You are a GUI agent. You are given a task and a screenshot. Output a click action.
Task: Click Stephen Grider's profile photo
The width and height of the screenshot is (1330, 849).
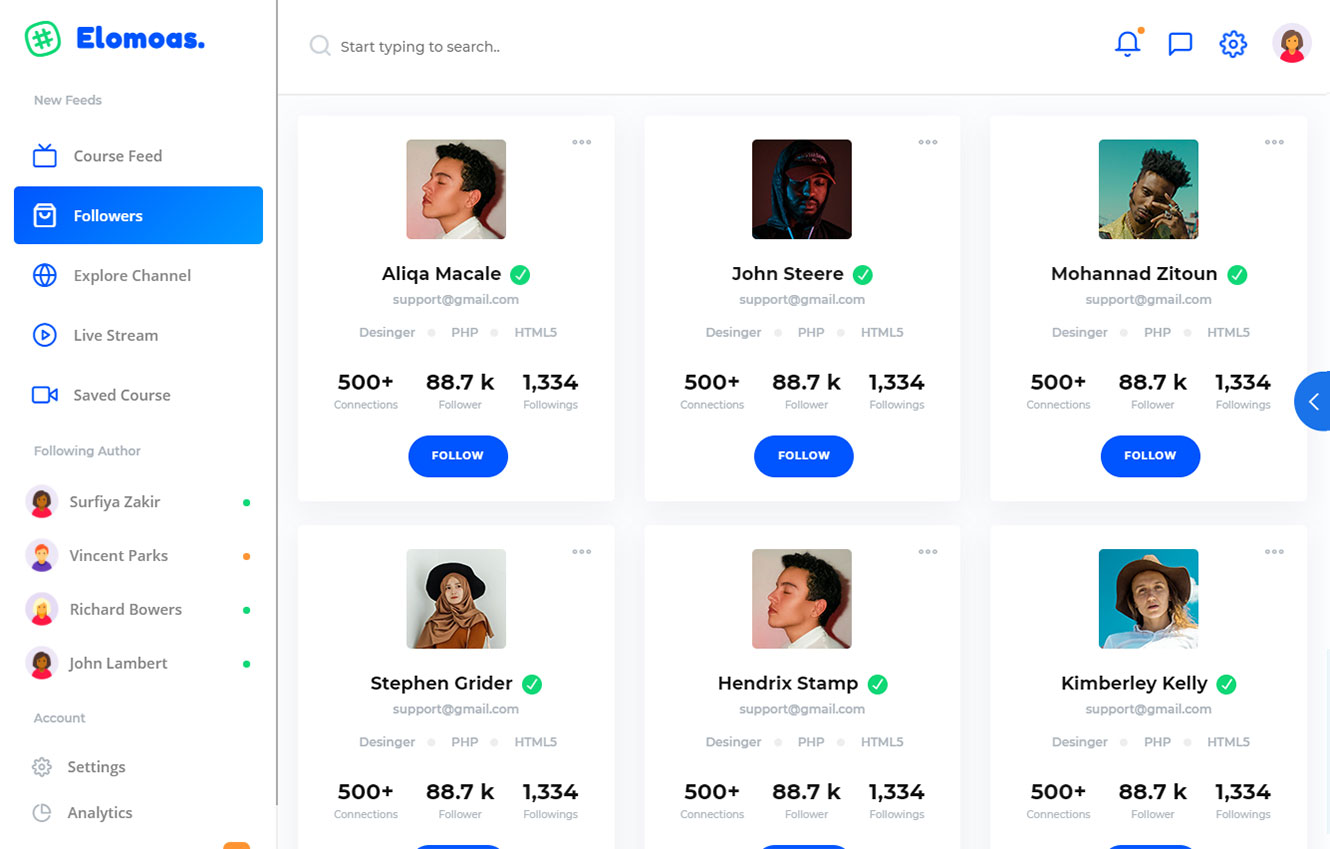(456, 599)
